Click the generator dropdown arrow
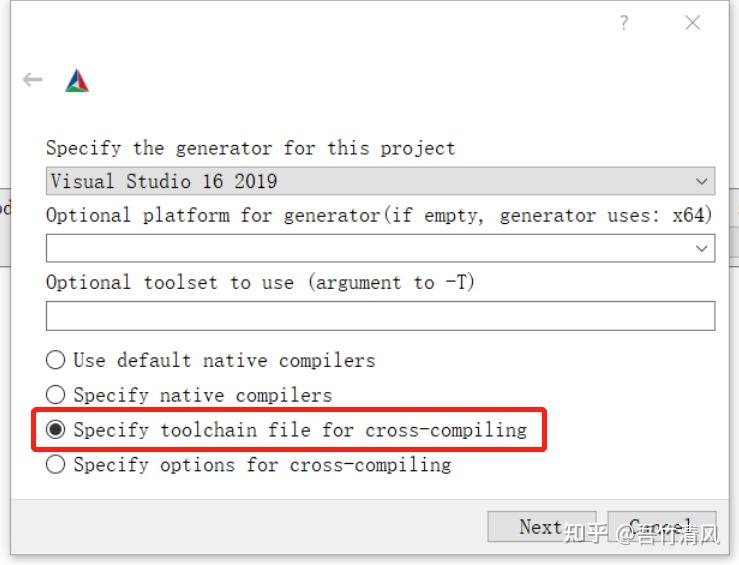The width and height of the screenshot is (739, 565). point(702,182)
